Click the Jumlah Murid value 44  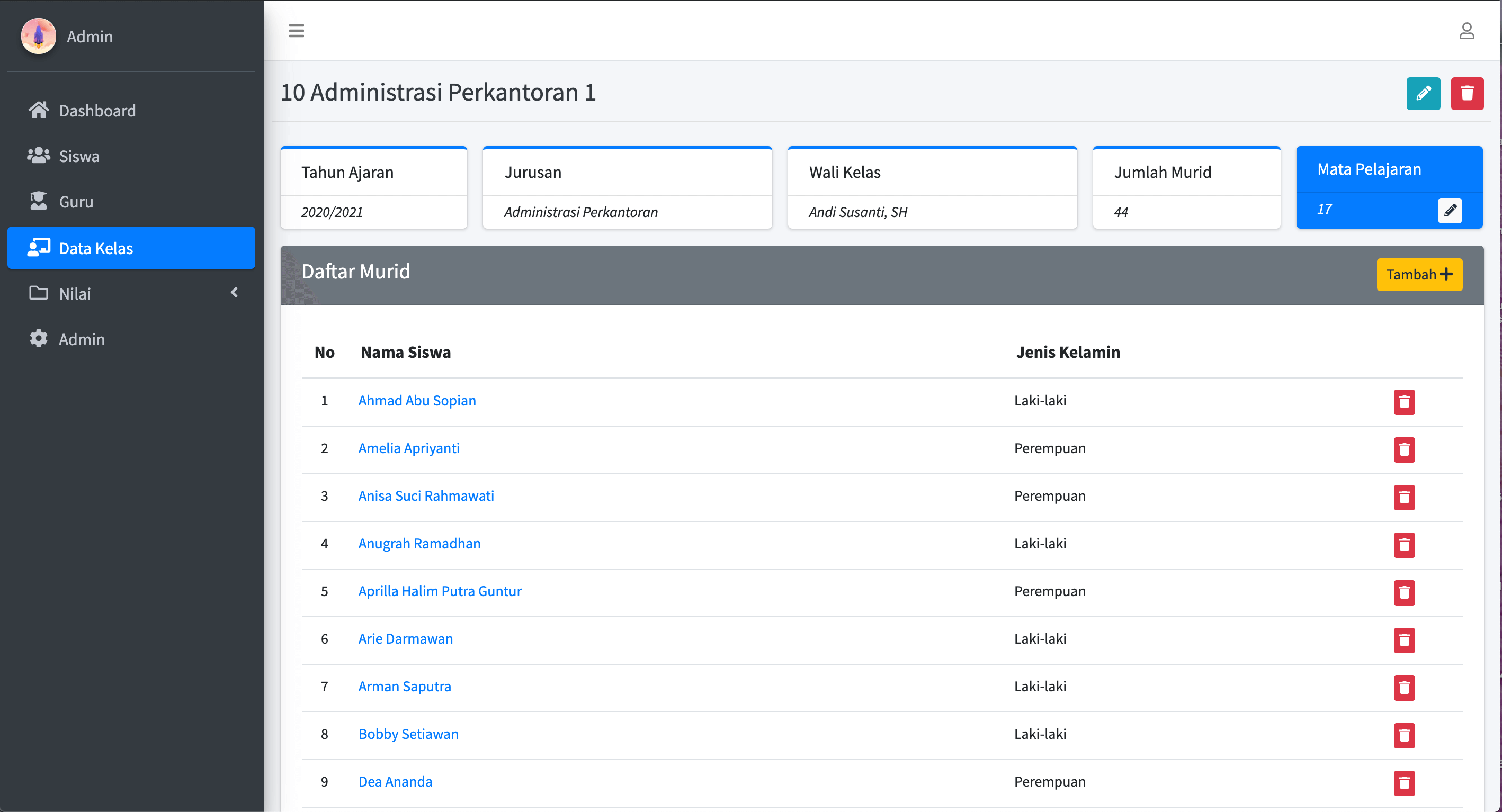tap(1121, 212)
